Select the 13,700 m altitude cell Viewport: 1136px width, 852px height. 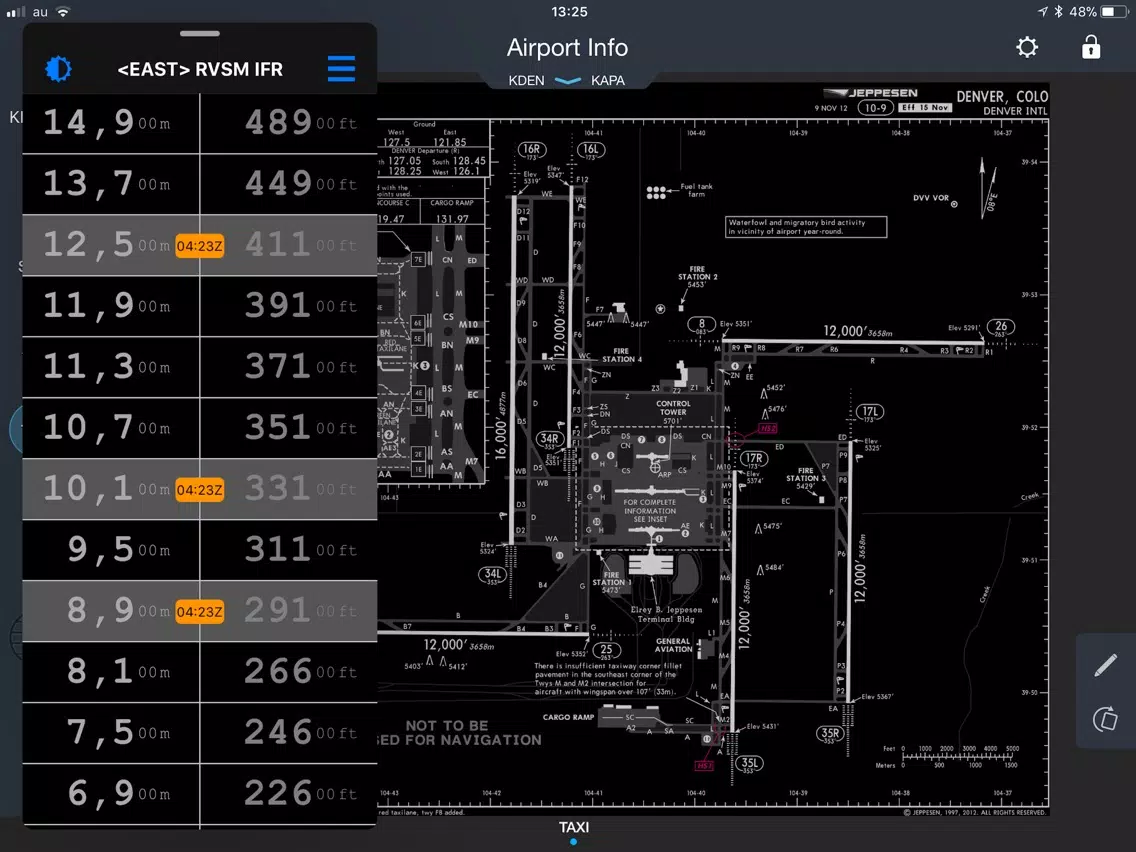tap(111, 184)
